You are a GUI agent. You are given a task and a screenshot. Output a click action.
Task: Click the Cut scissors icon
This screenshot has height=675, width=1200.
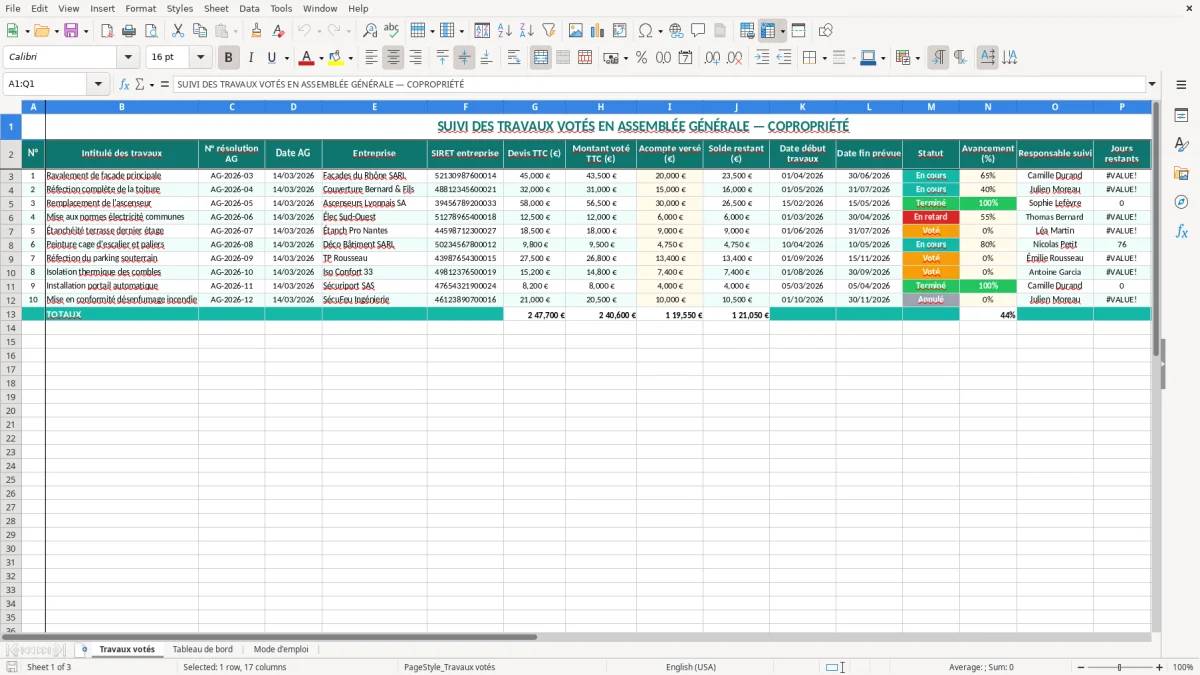click(178, 31)
